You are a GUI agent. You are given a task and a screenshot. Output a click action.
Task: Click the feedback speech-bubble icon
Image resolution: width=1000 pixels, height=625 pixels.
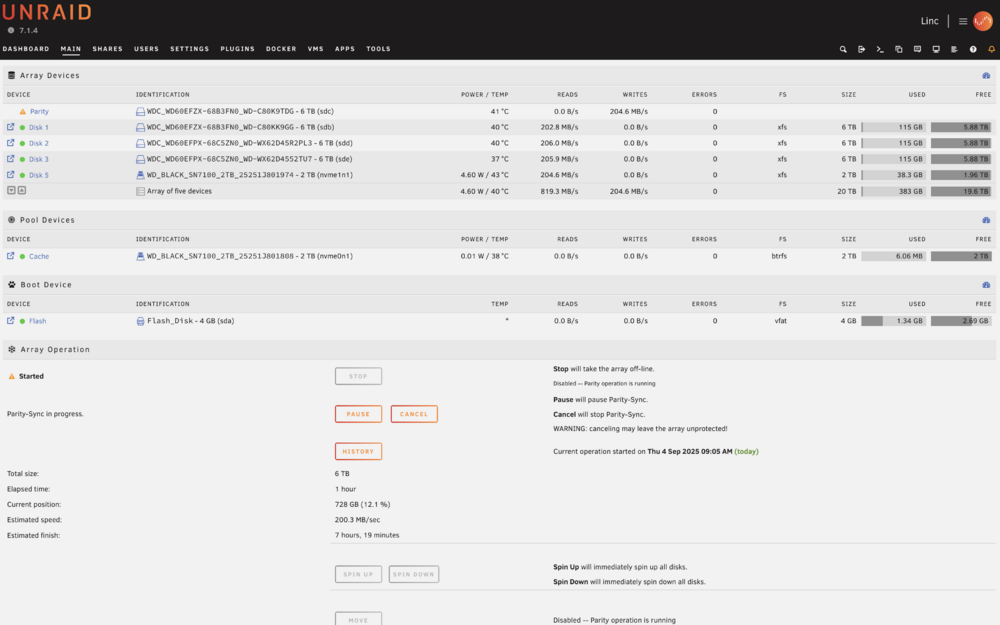pyautogui.click(x=917, y=49)
